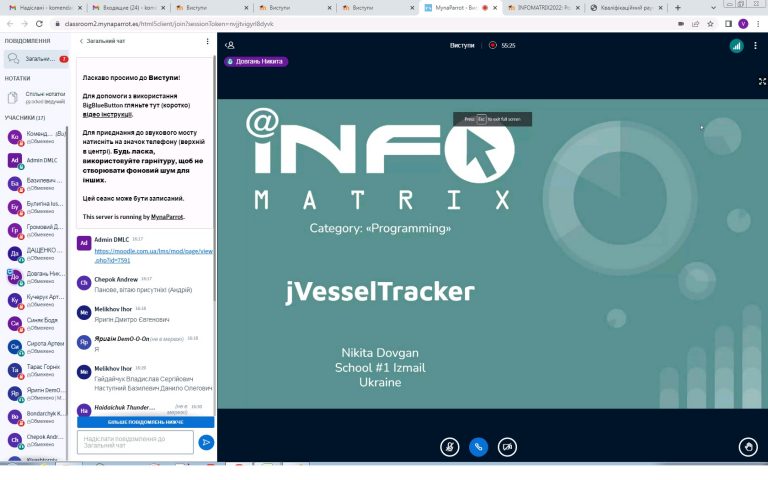The image size is (768, 480).
Task: Send the chat message with arrow button
Action: (x=206, y=442)
